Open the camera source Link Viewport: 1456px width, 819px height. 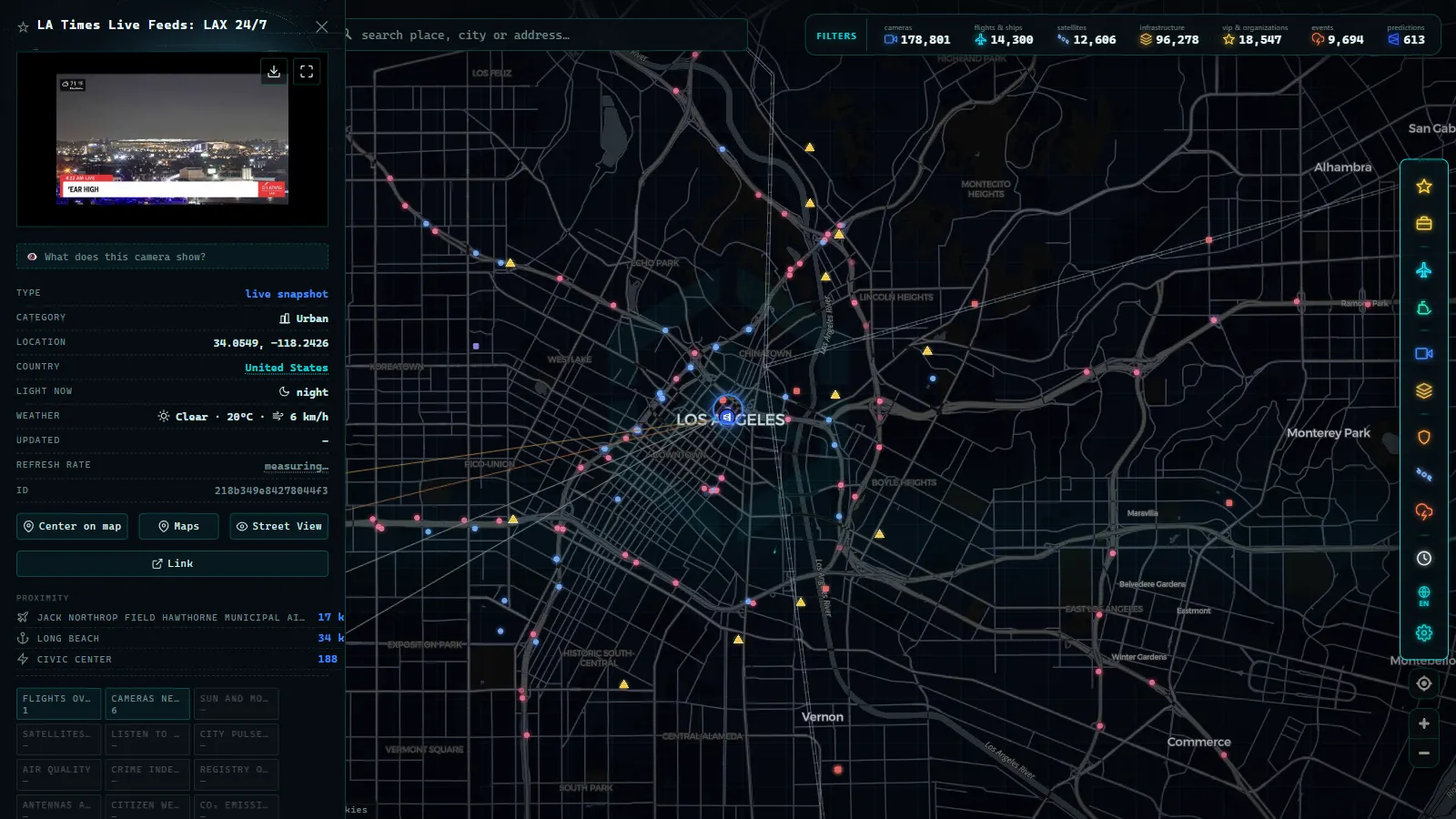pos(172,564)
